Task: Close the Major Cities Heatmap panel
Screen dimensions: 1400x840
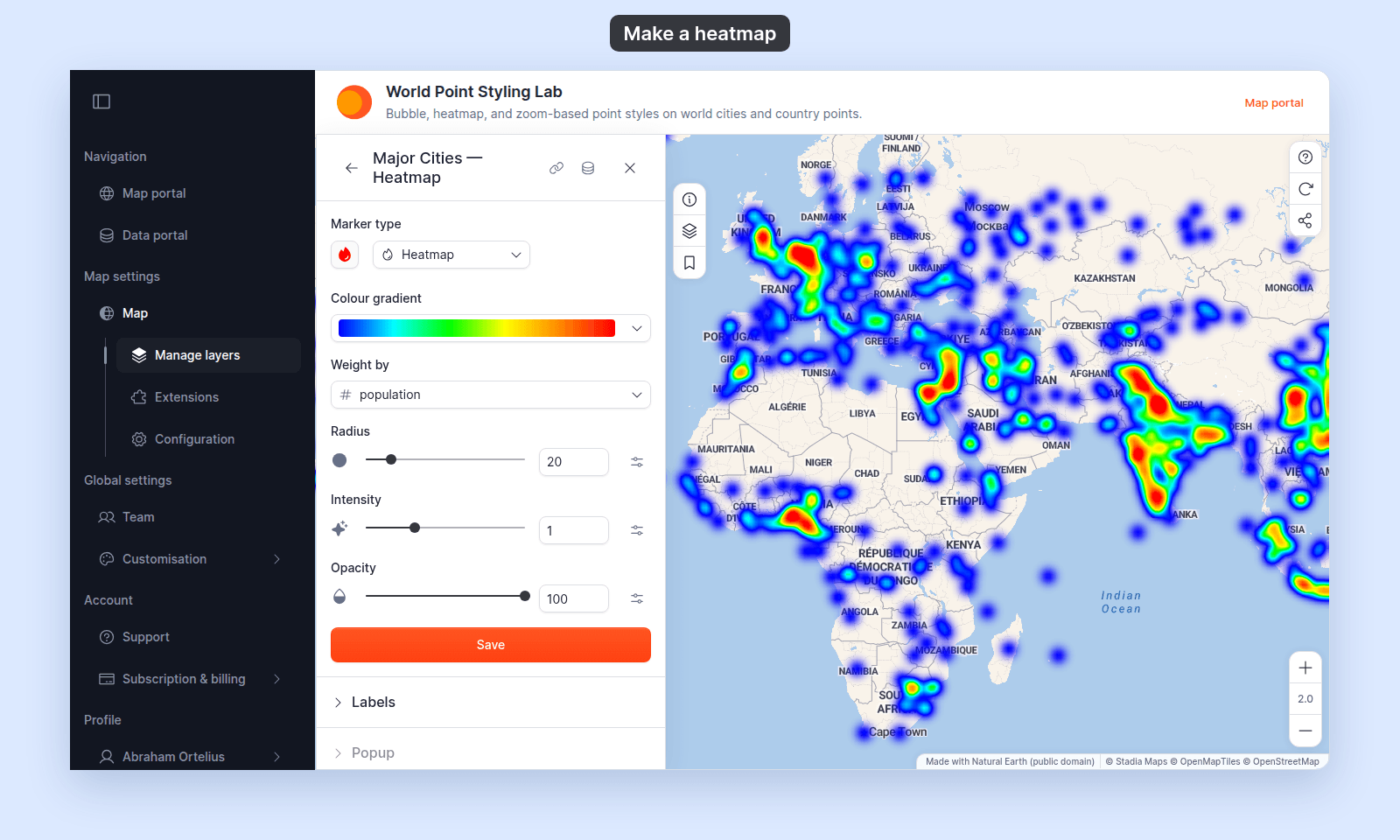Action: tap(630, 168)
